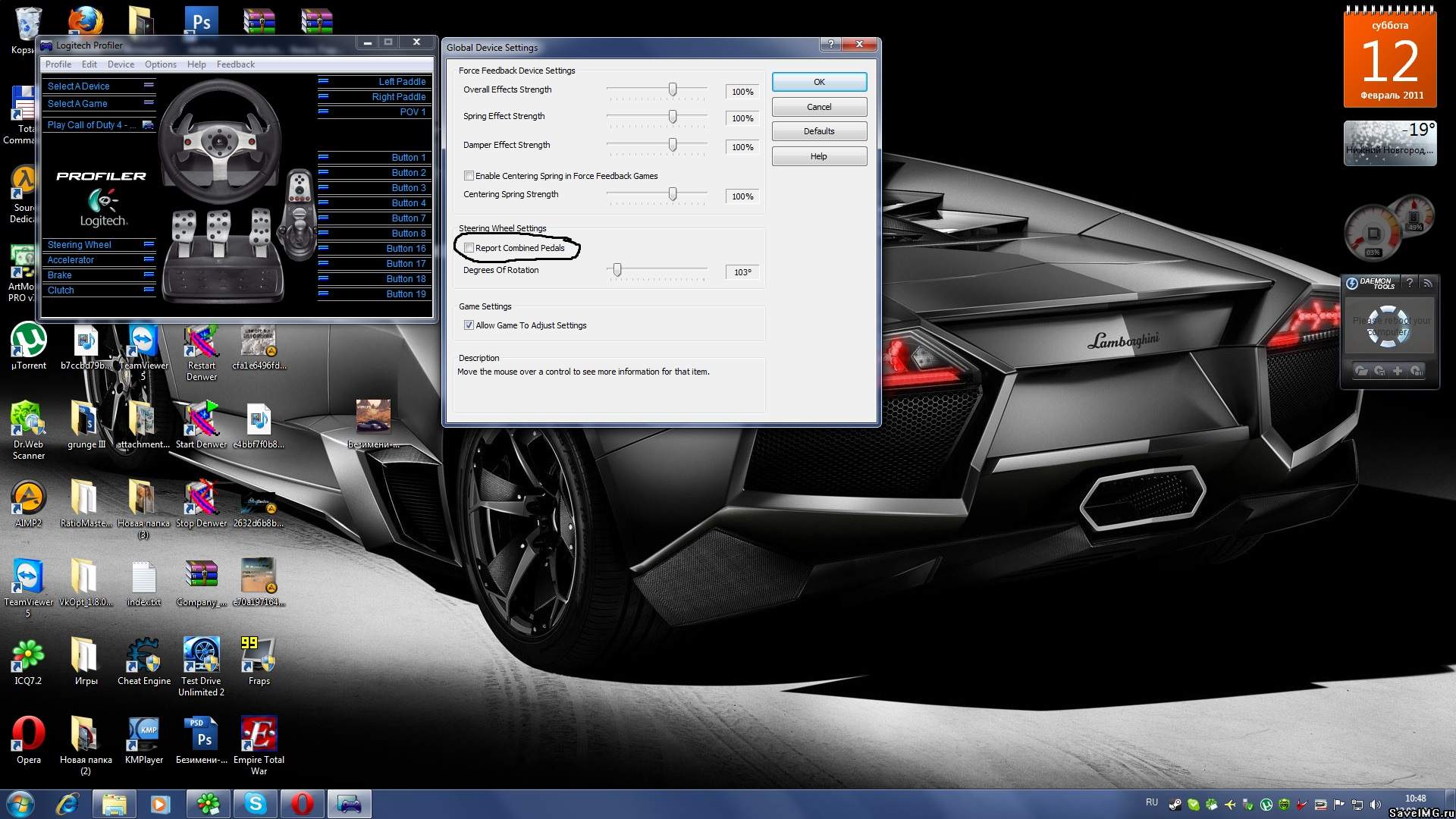The width and height of the screenshot is (1456, 819).
Task: Open the Device menu in Logitech Profiler
Action: [x=121, y=64]
